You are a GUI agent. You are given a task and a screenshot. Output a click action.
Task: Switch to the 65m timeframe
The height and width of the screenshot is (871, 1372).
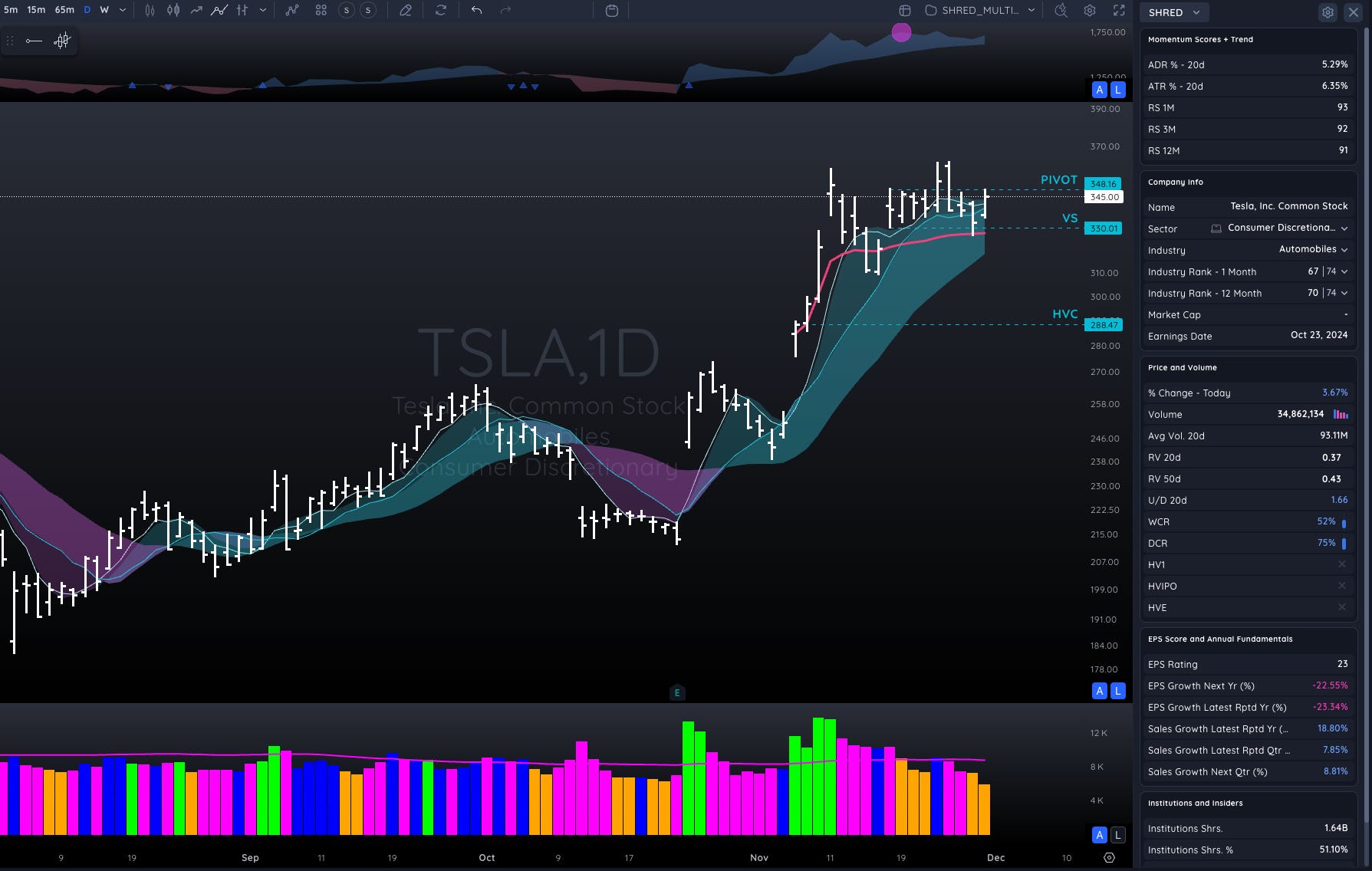tap(64, 10)
